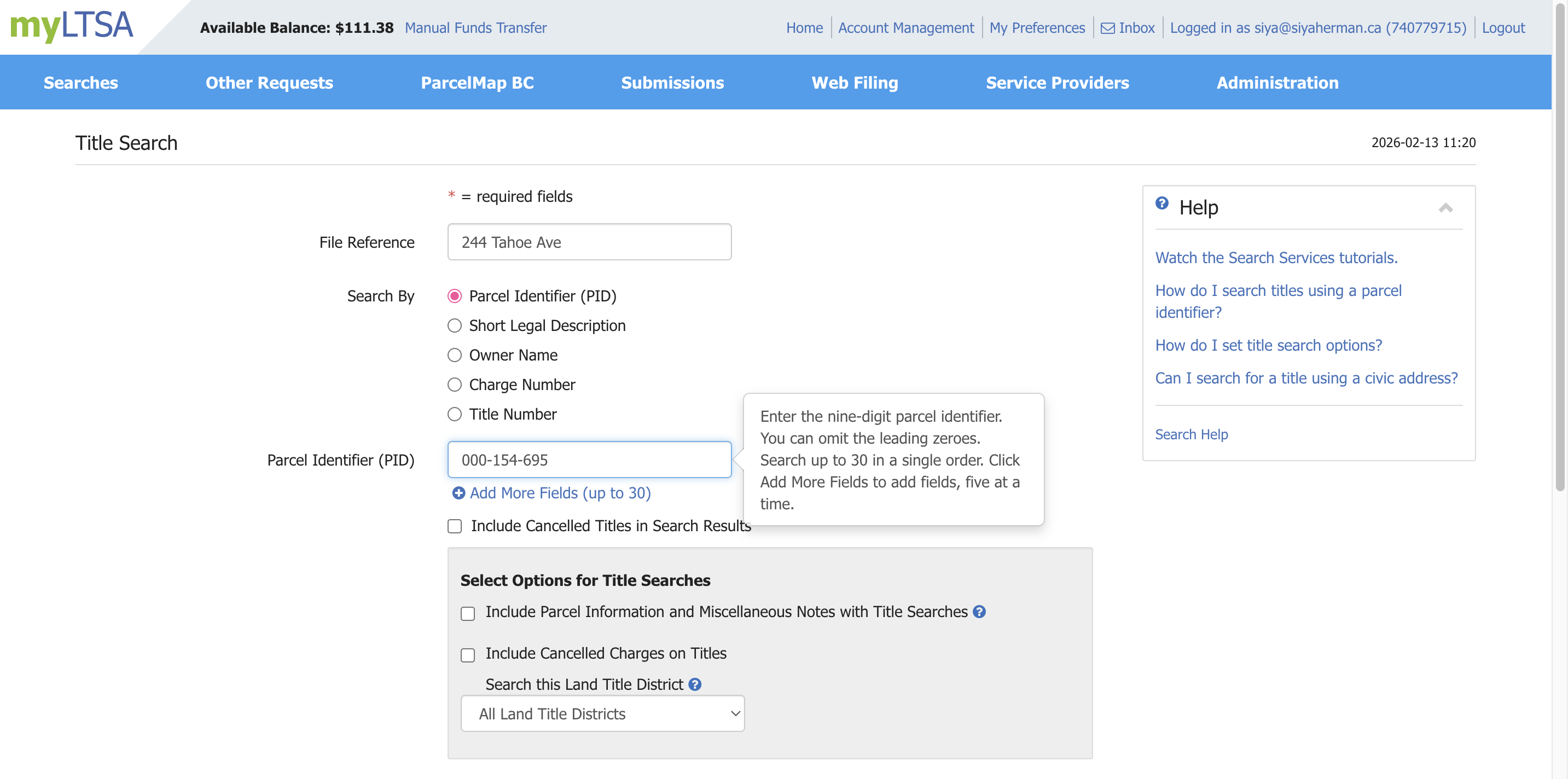Click the plus icon beside Add More Fields
Image resolution: width=1568 pixels, height=779 pixels.
coord(458,493)
